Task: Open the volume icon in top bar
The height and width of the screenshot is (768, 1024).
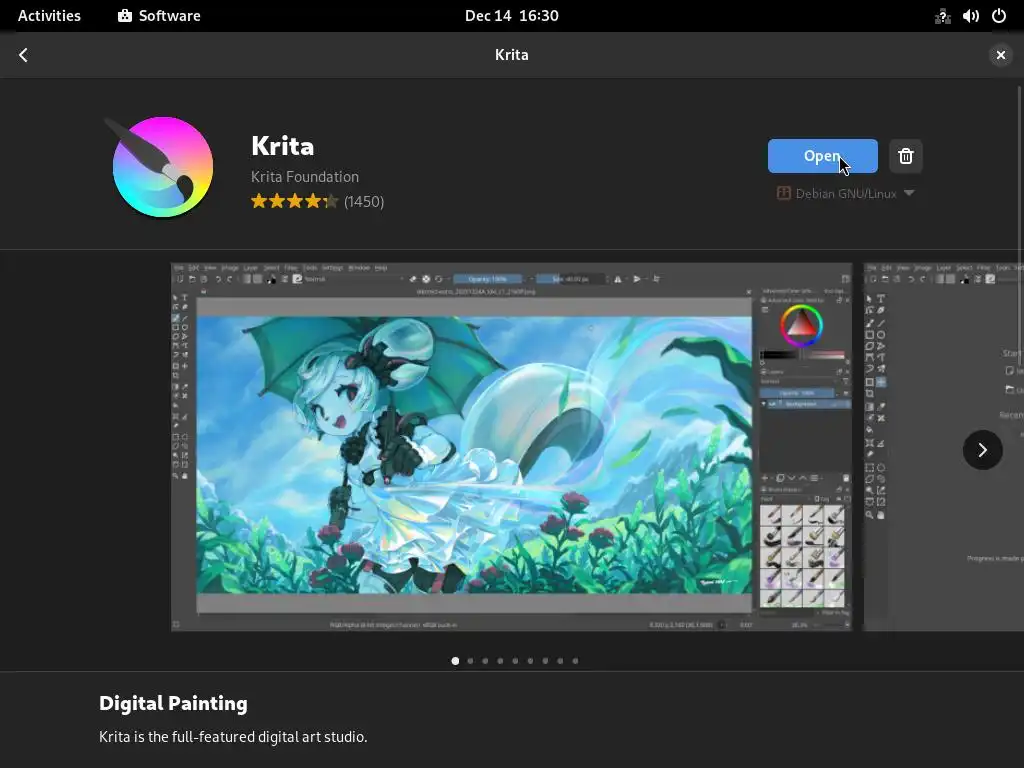Action: (x=970, y=16)
